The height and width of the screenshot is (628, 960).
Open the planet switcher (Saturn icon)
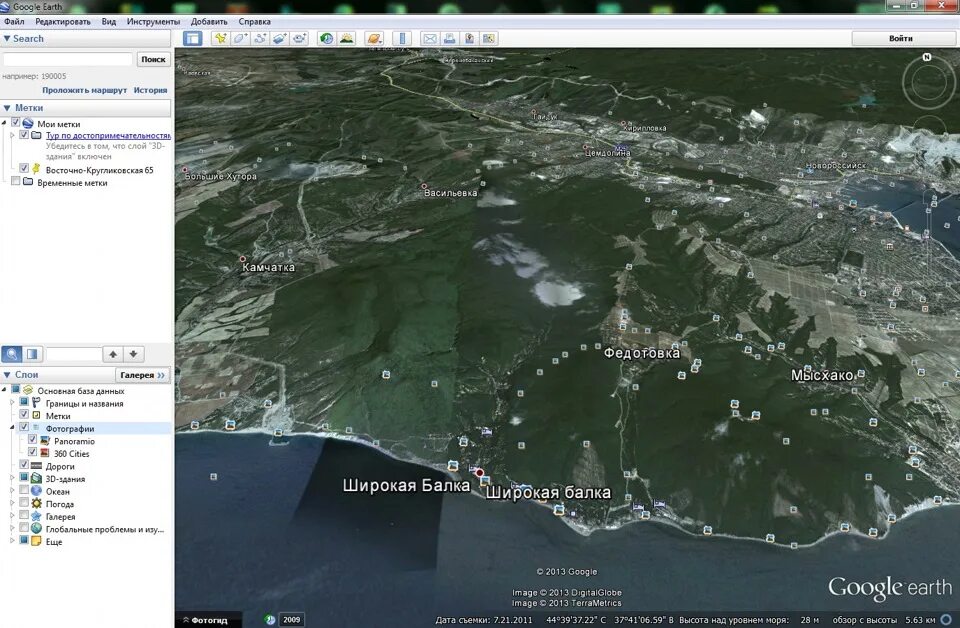[x=373, y=39]
